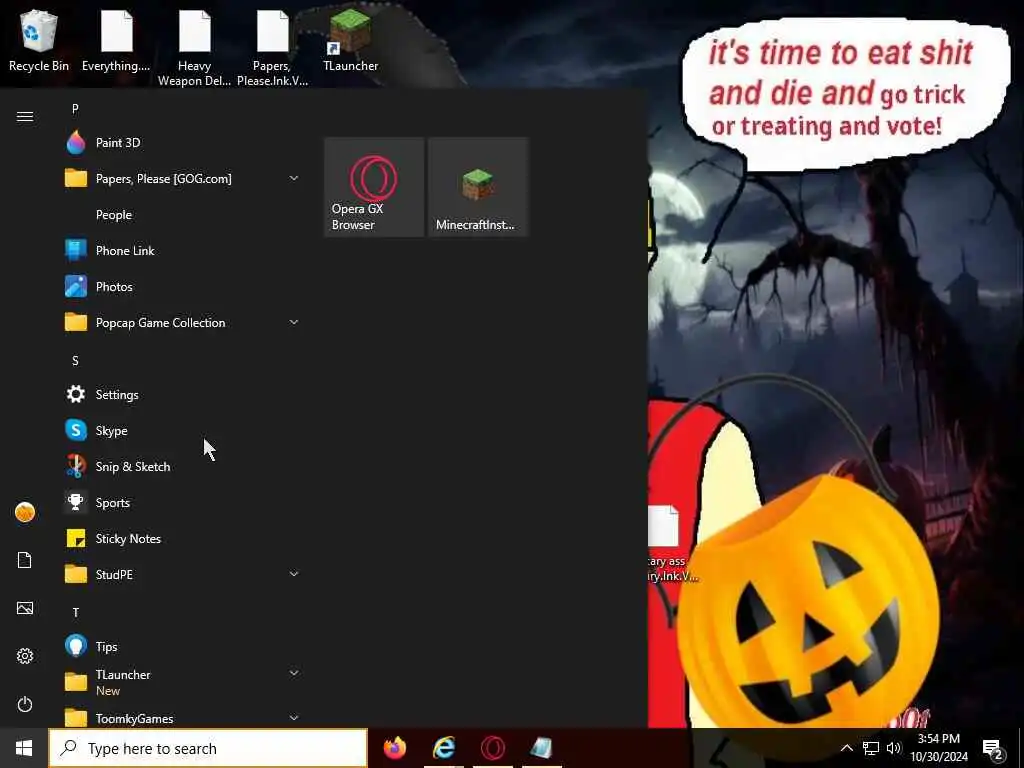Image resolution: width=1024 pixels, height=768 pixels.
Task: Open the People app entry
Action: [182, 214]
